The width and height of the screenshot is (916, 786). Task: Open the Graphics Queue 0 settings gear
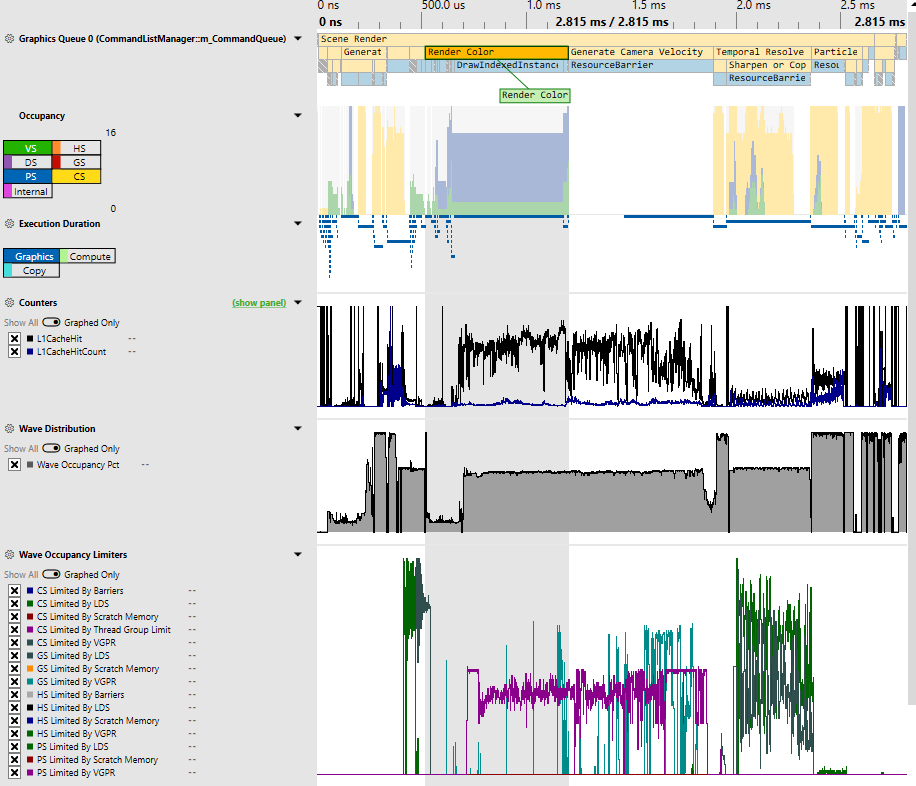(x=8, y=37)
